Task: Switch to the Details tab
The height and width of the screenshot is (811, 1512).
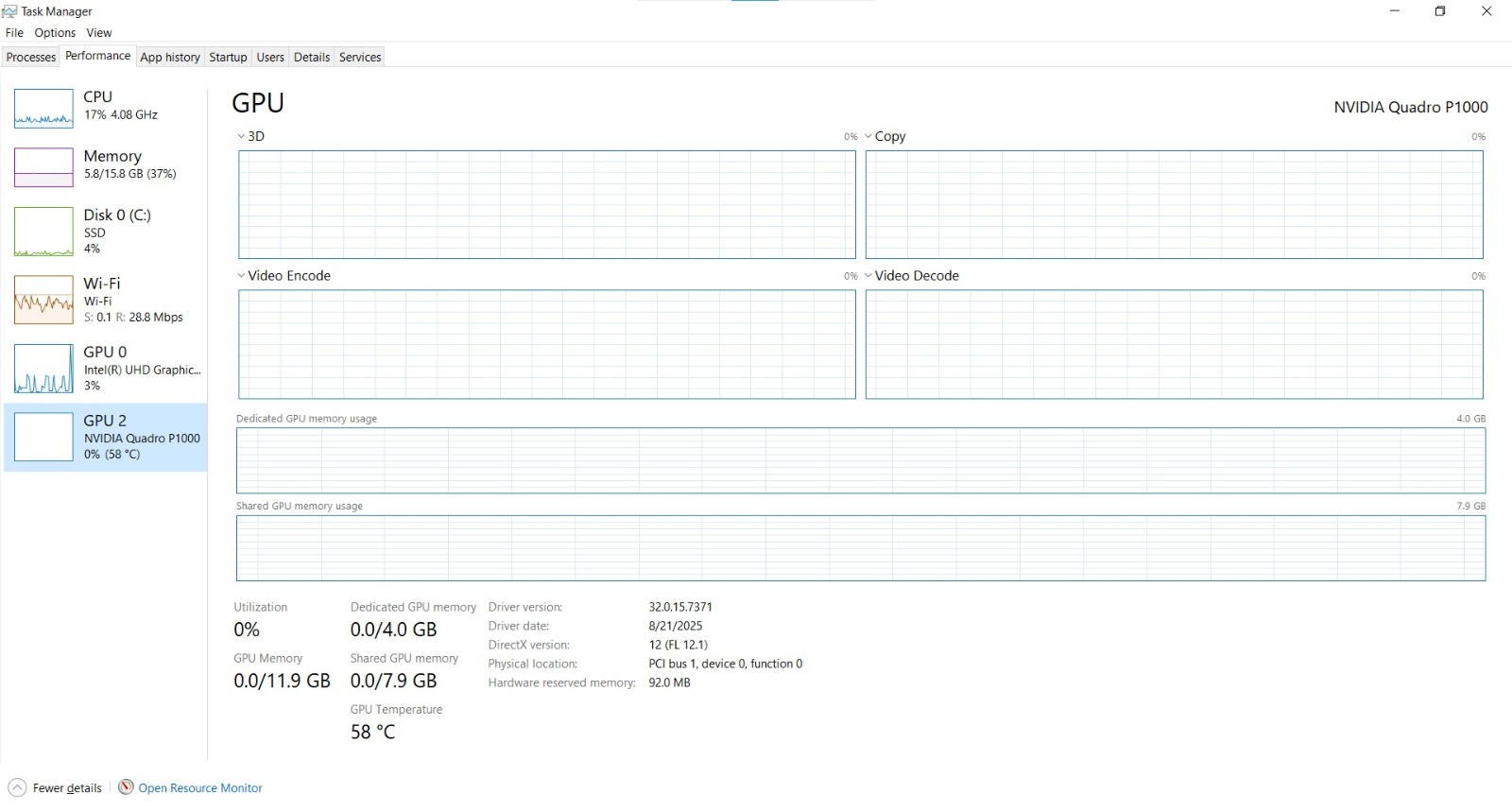Action: [x=312, y=57]
